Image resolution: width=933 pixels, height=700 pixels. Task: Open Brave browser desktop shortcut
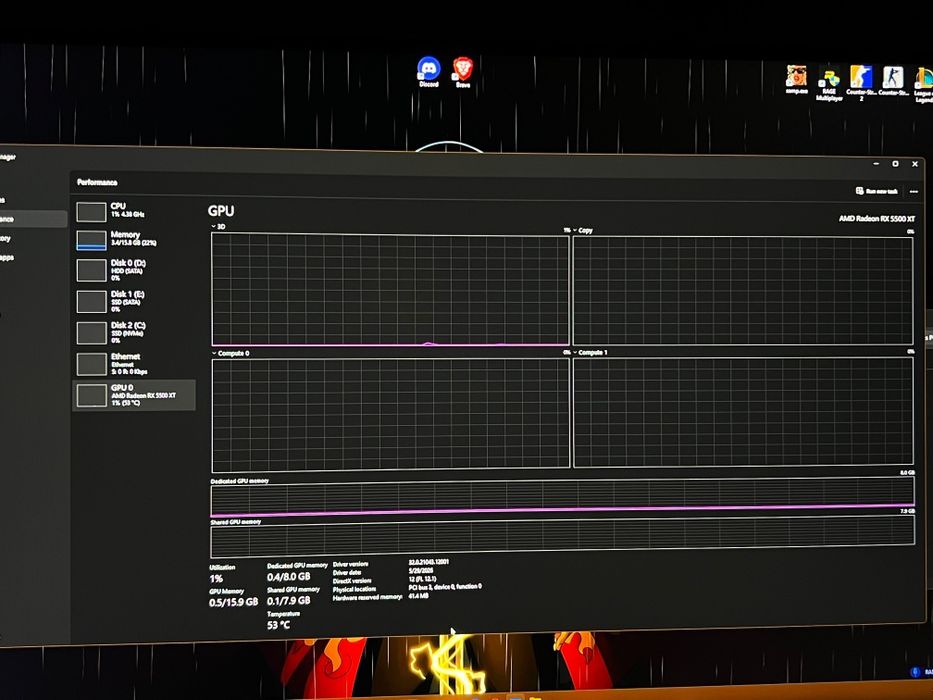click(x=463, y=73)
